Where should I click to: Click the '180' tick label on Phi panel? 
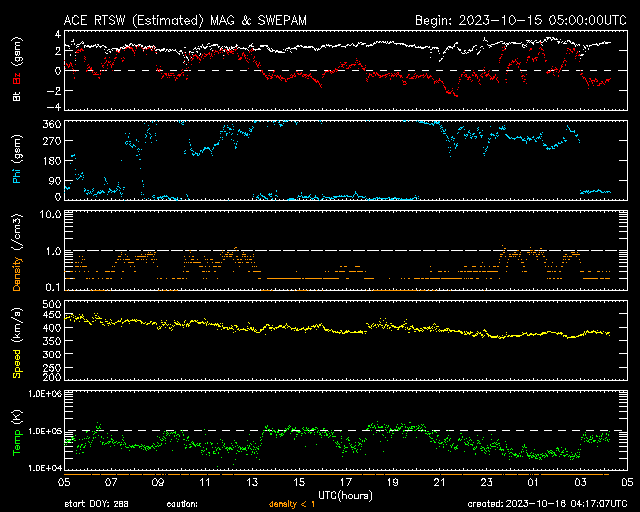click(52, 161)
